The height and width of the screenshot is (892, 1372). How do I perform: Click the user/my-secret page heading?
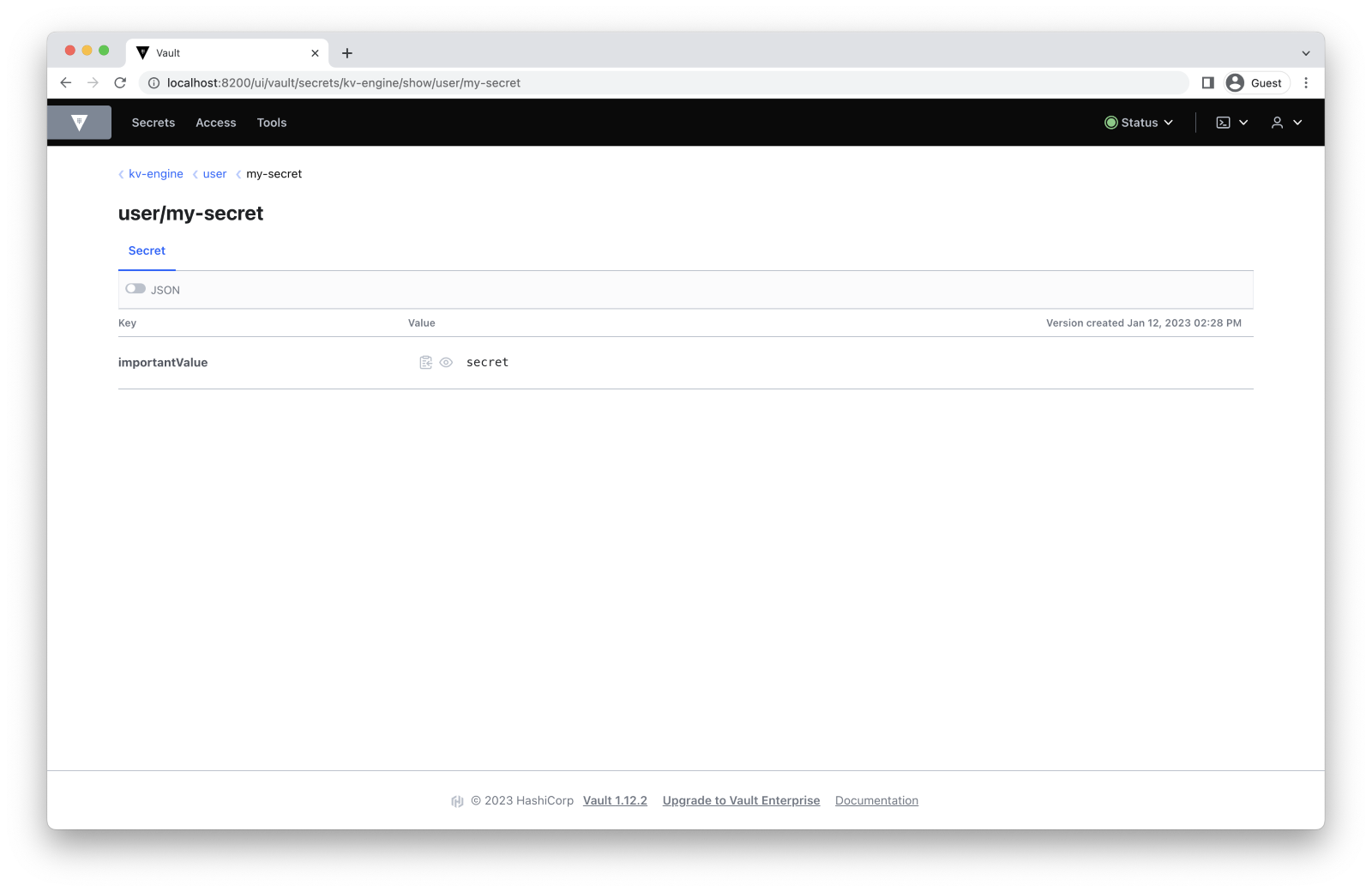pyautogui.click(x=190, y=214)
